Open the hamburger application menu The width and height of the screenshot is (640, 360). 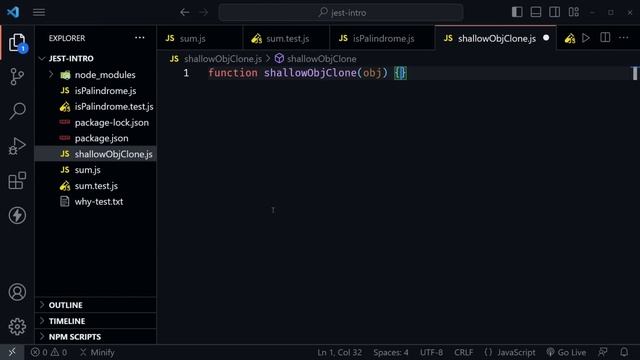tap(39, 12)
